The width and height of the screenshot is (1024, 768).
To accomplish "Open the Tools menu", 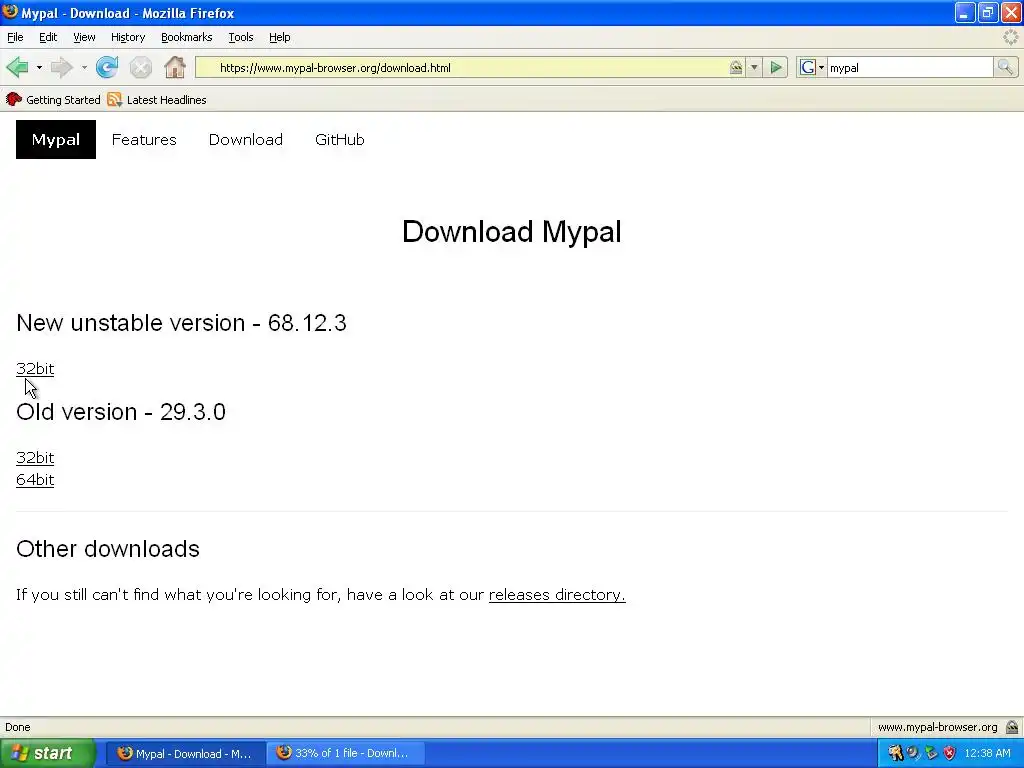I will click(x=240, y=37).
